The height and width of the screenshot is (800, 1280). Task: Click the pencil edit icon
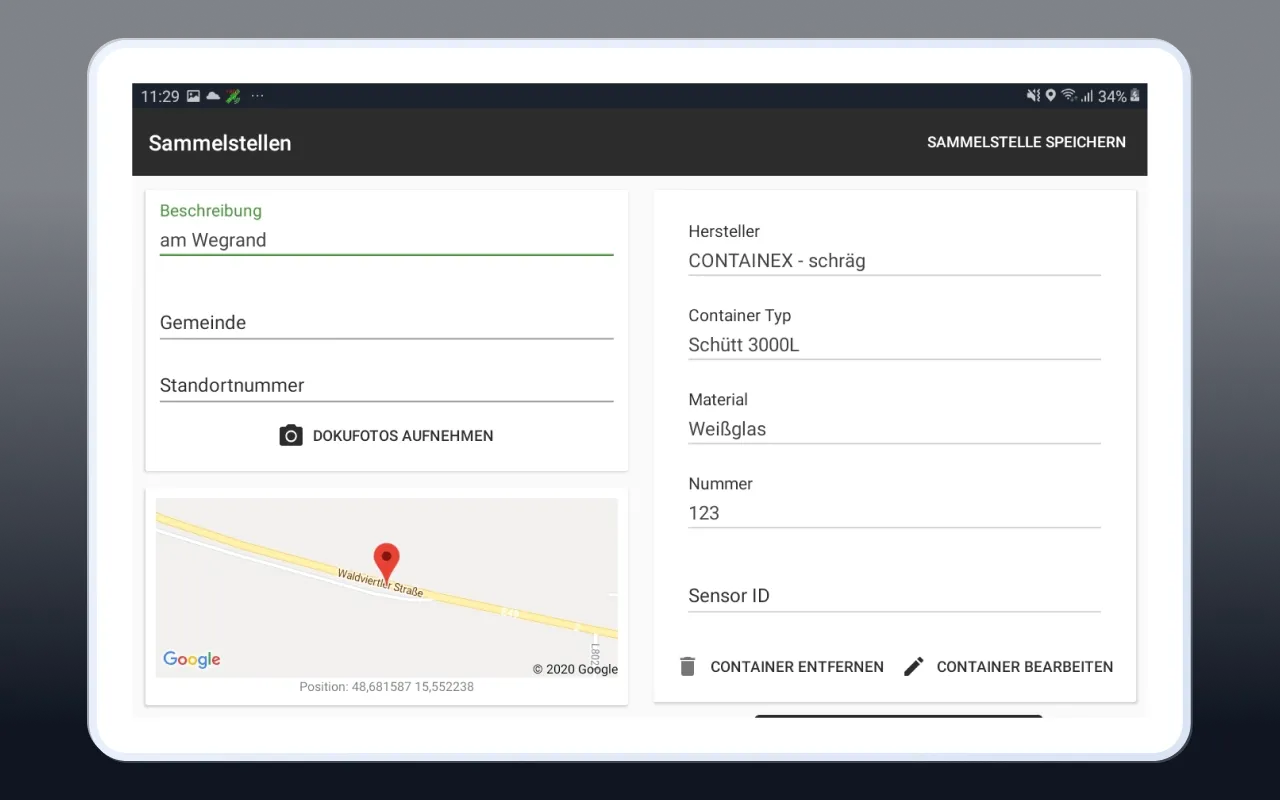pos(914,667)
